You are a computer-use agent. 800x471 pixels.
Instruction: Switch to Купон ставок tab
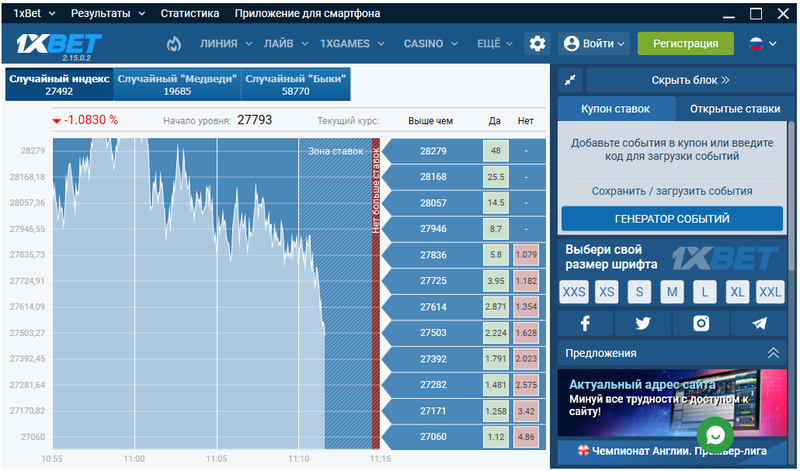pos(615,109)
